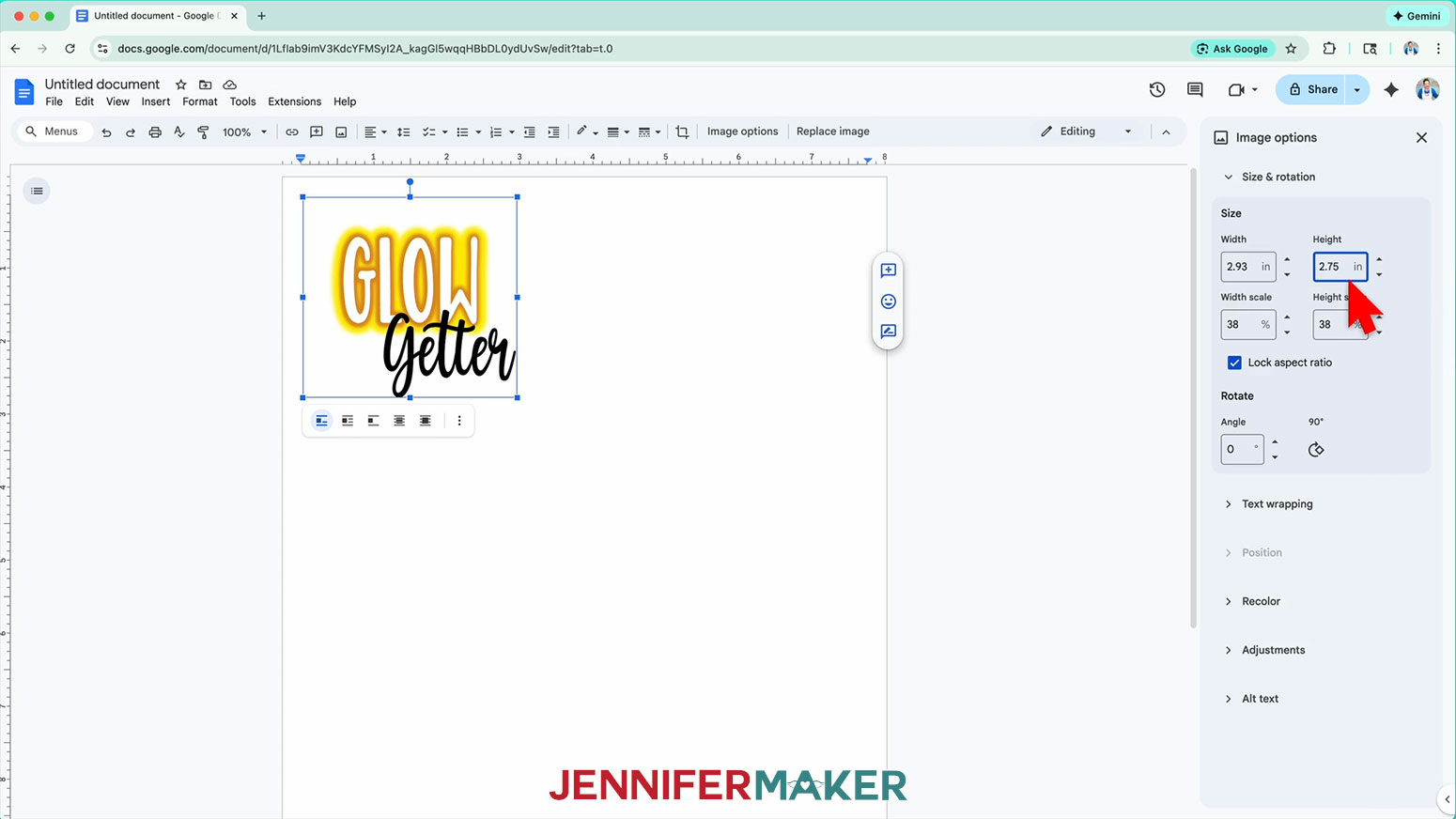Screen dimensions: 1456x819
Task: Open the View menu
Action: point(117,101)
